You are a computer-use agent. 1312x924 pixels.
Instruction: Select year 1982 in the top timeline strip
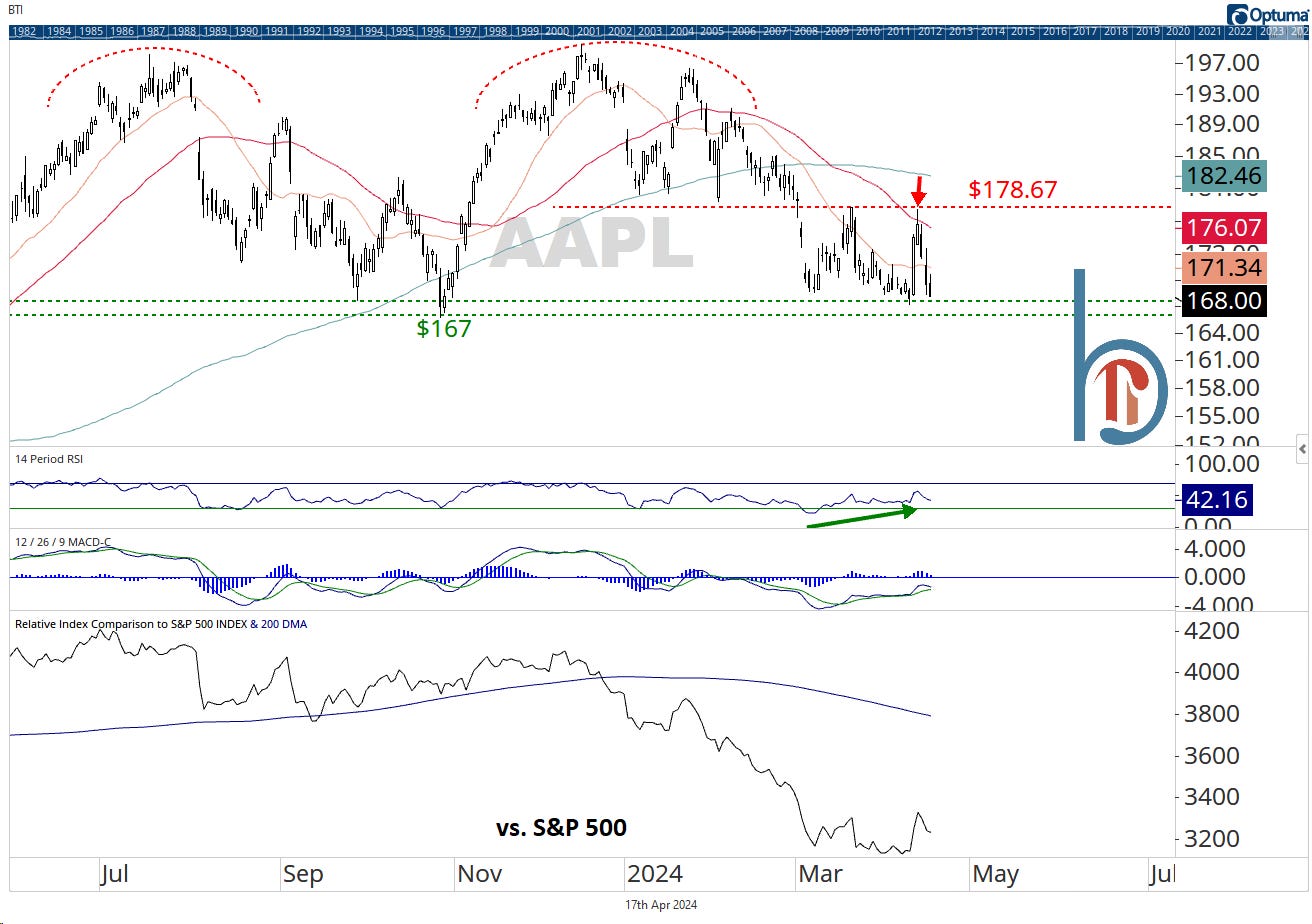25,32
